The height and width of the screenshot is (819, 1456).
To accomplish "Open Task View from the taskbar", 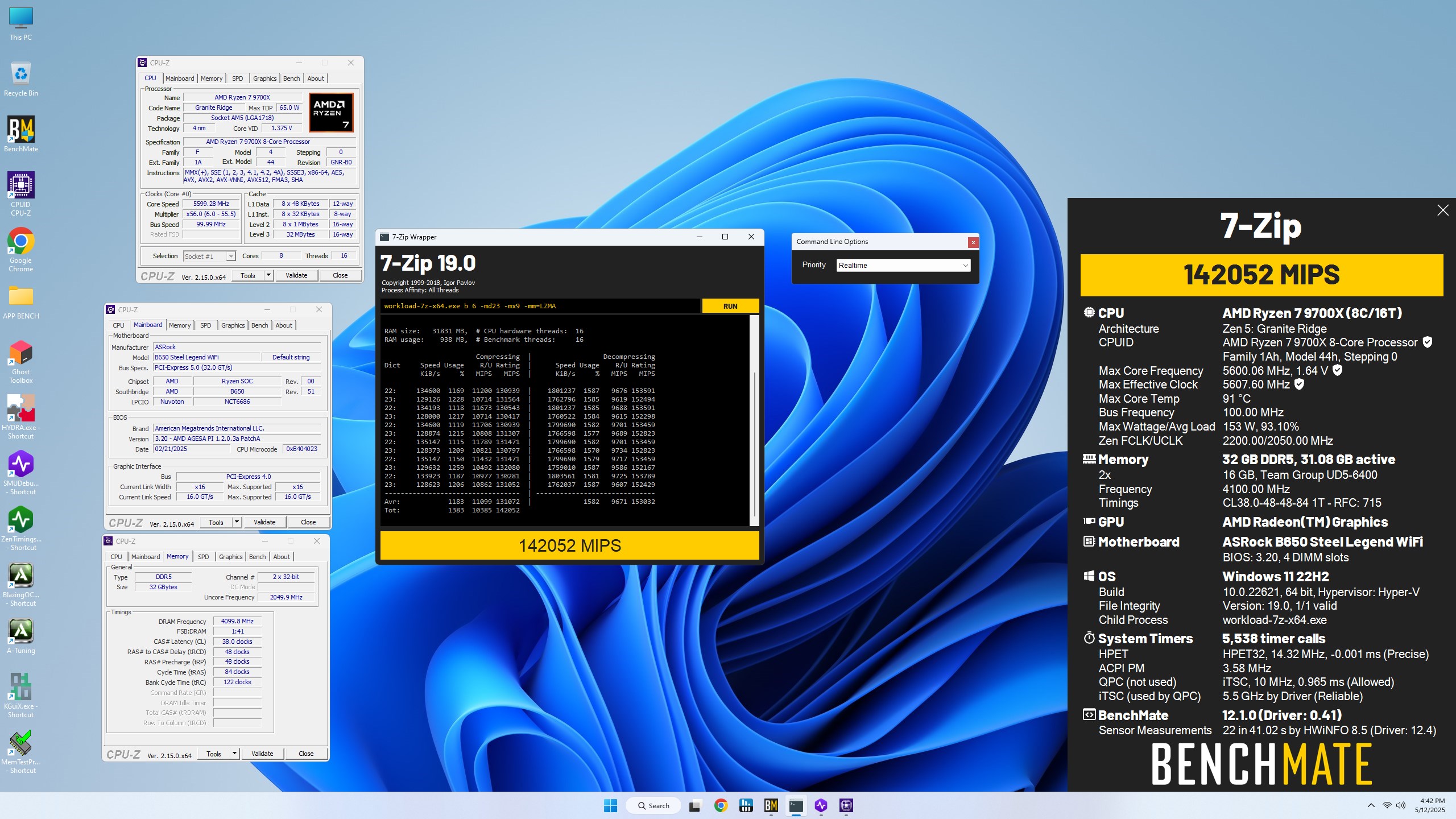I will pos(694,805).
